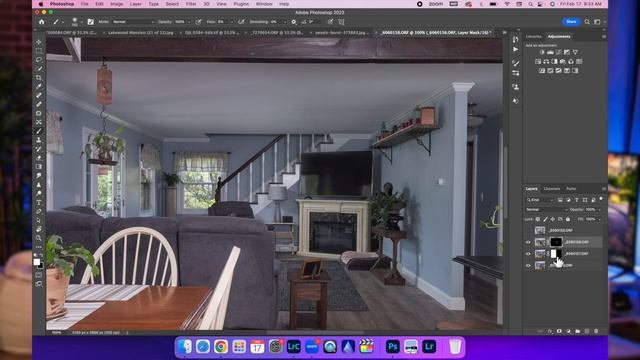
Task: Open the layer filter Kind dropdown
Action: (540, 200)
